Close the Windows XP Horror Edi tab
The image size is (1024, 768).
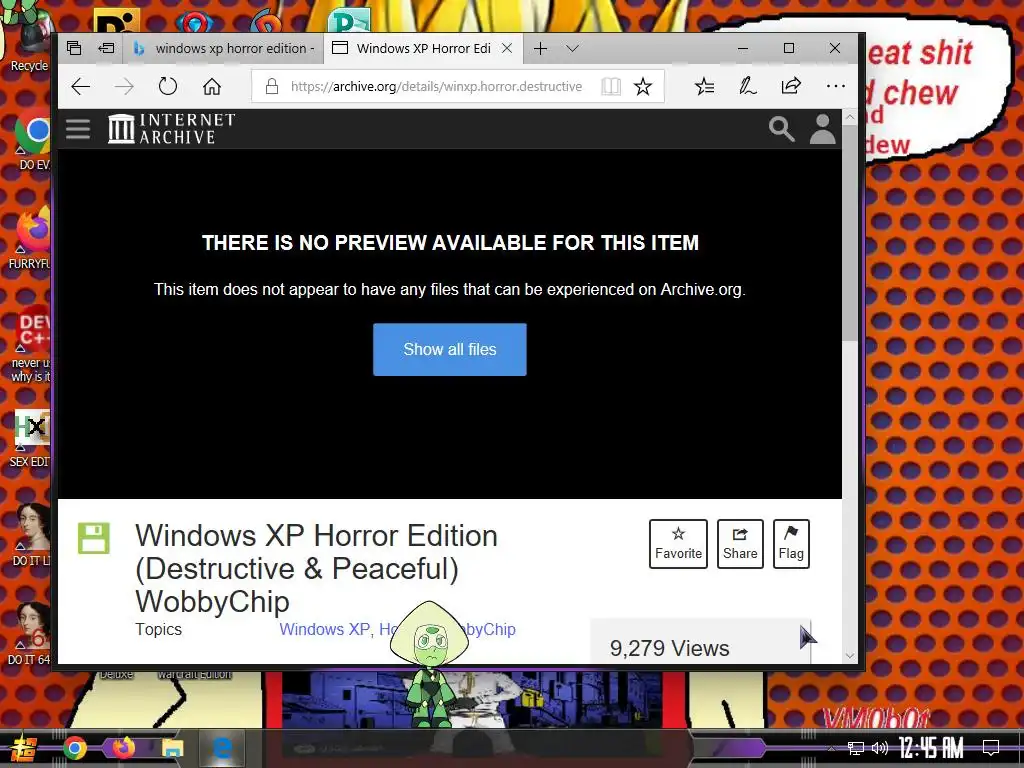click(507, 48)
